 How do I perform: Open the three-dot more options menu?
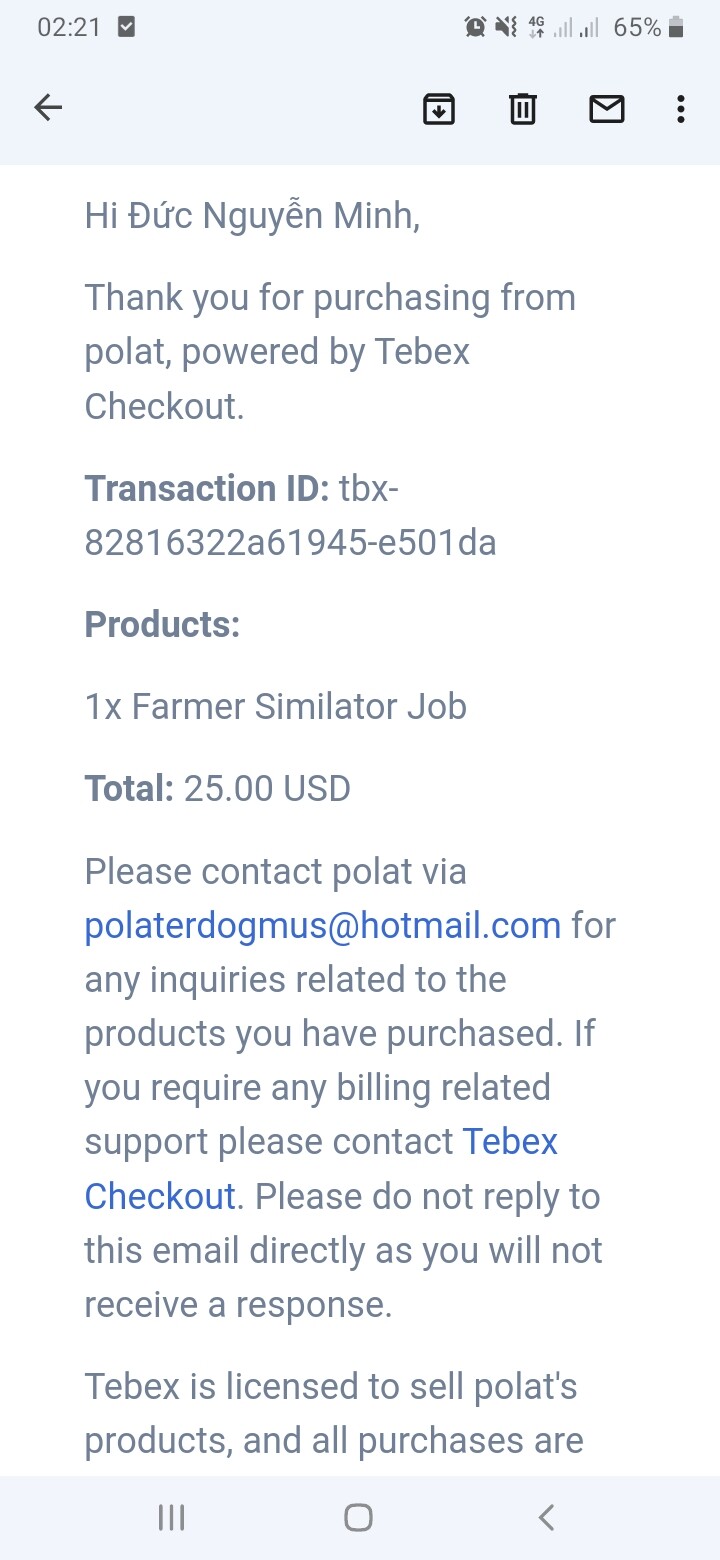(x=680, y=108)
